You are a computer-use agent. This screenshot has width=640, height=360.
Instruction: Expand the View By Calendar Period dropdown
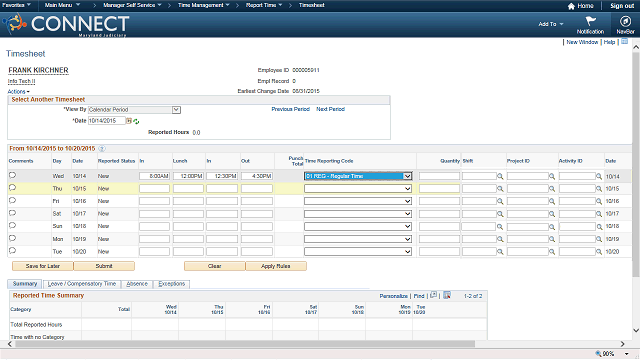[x=176, y=110]
